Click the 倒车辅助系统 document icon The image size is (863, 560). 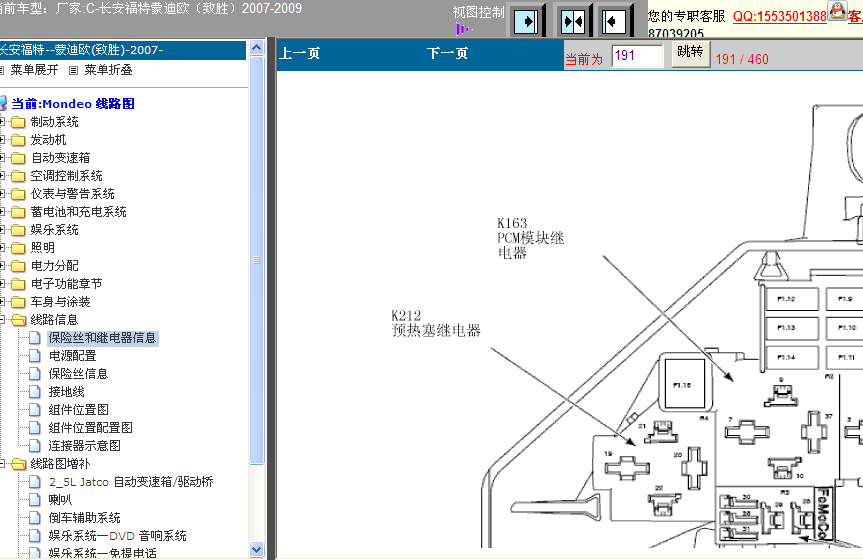35,518
